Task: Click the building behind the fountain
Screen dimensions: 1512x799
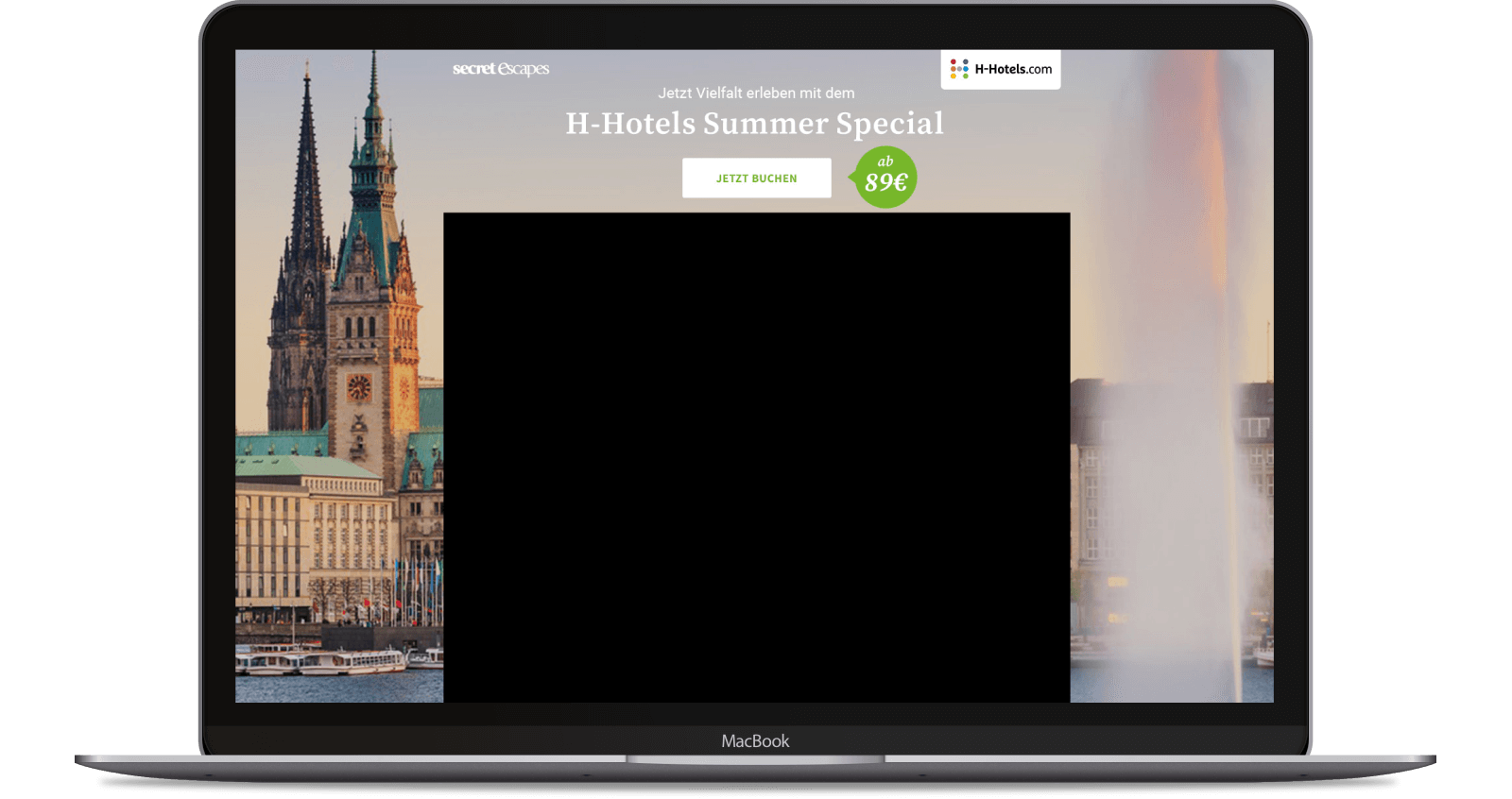Action: (1096, 491)
